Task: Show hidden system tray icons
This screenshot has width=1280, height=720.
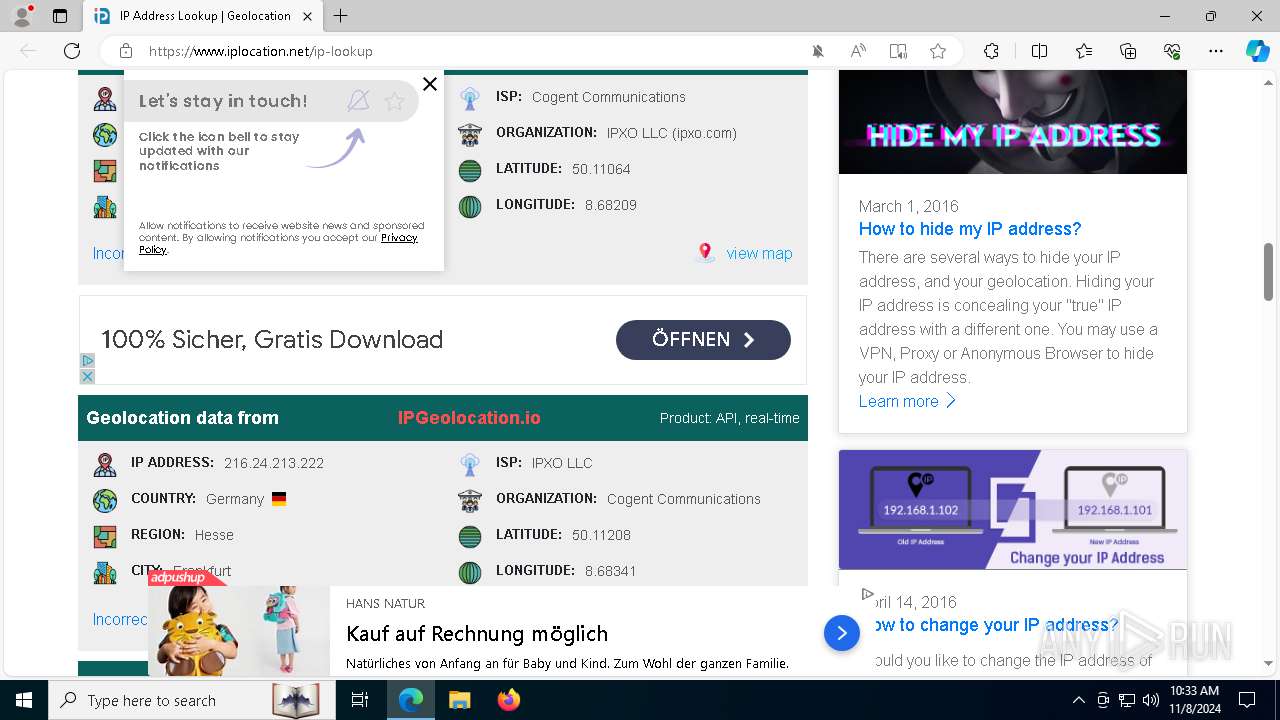Action: click(1078, 700)
